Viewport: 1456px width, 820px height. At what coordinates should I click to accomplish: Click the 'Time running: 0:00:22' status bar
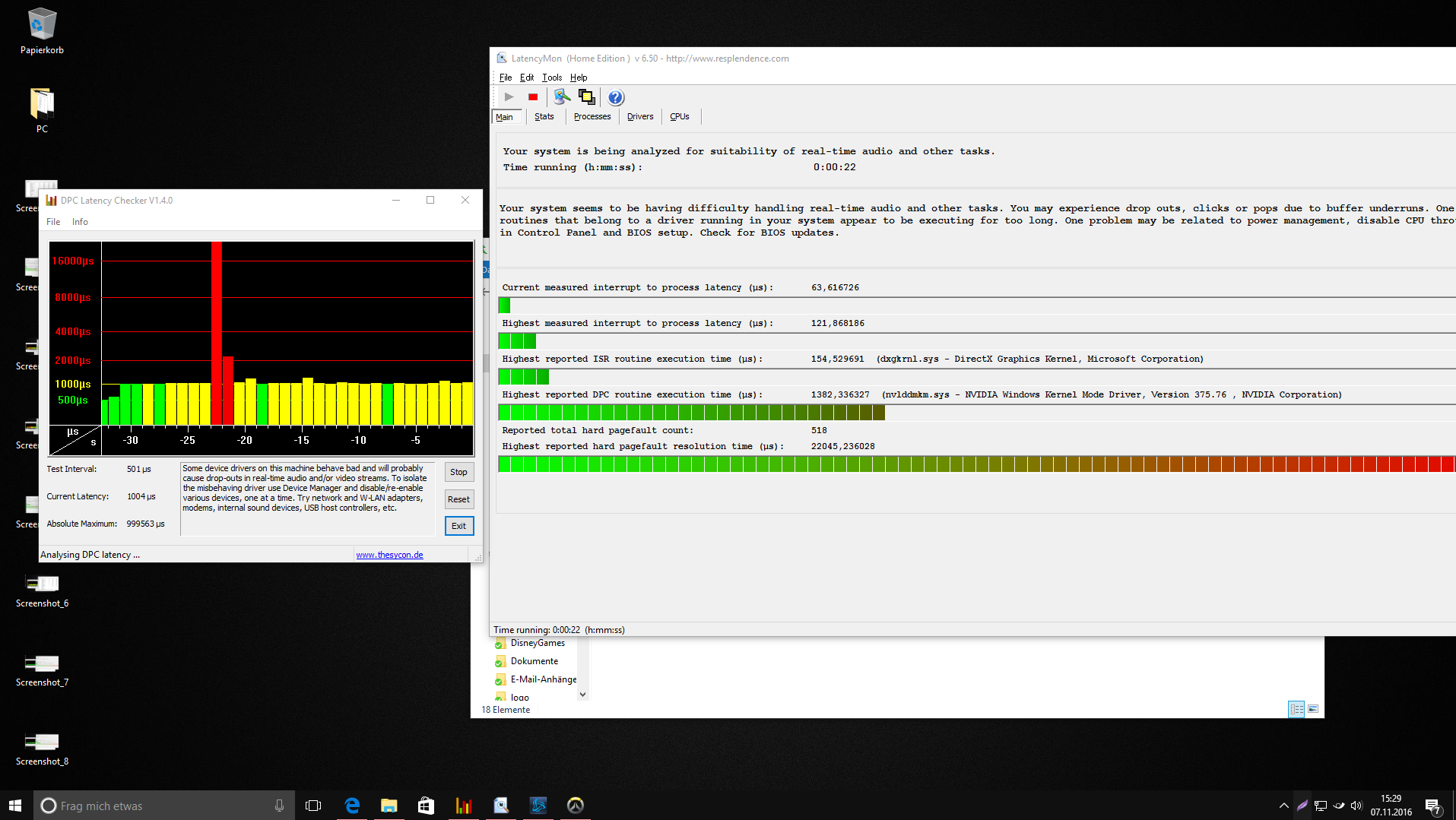pos(559,630)
